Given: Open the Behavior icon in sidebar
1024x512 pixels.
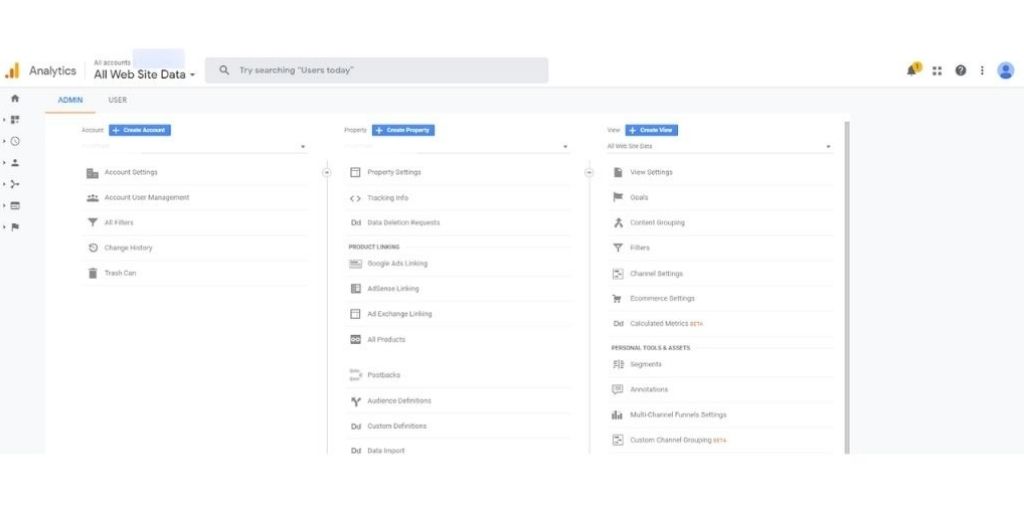Looking at the screenshot, I should pyautogui.click(x=15, y=206).
